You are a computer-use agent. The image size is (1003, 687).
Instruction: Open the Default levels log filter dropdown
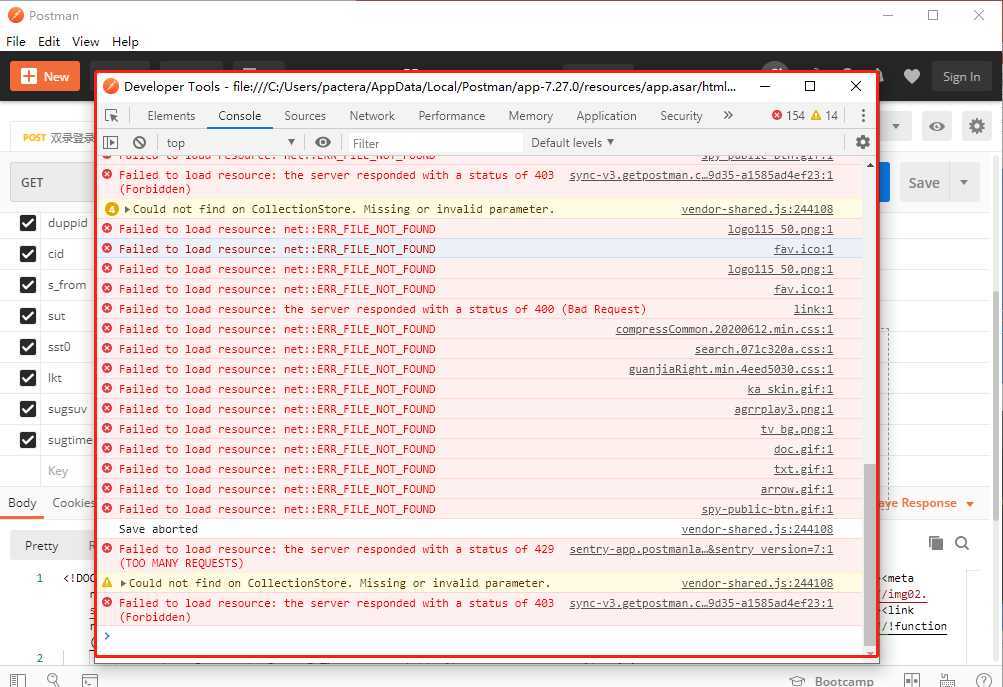[573, 143]
